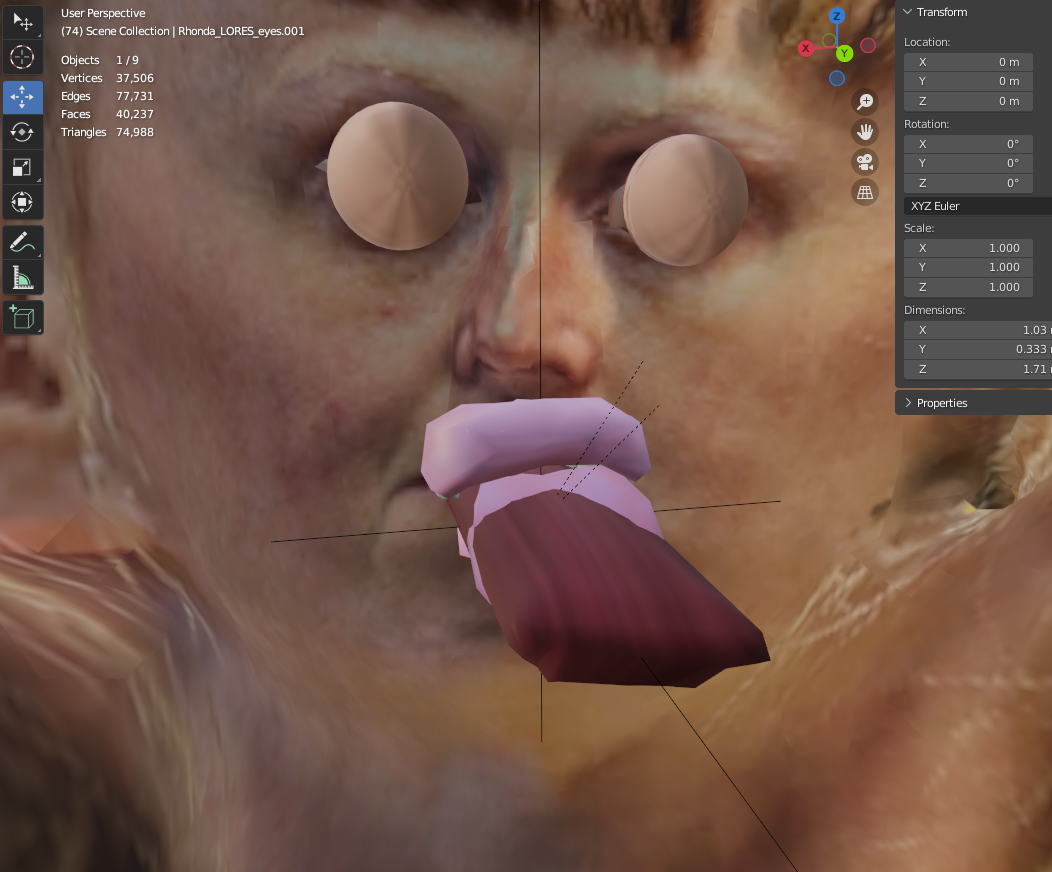Click the Objects '1 / 9' statistic
Image resolution: width=1052 pixels, height=872 pixels.
click(x=127, y=60)
